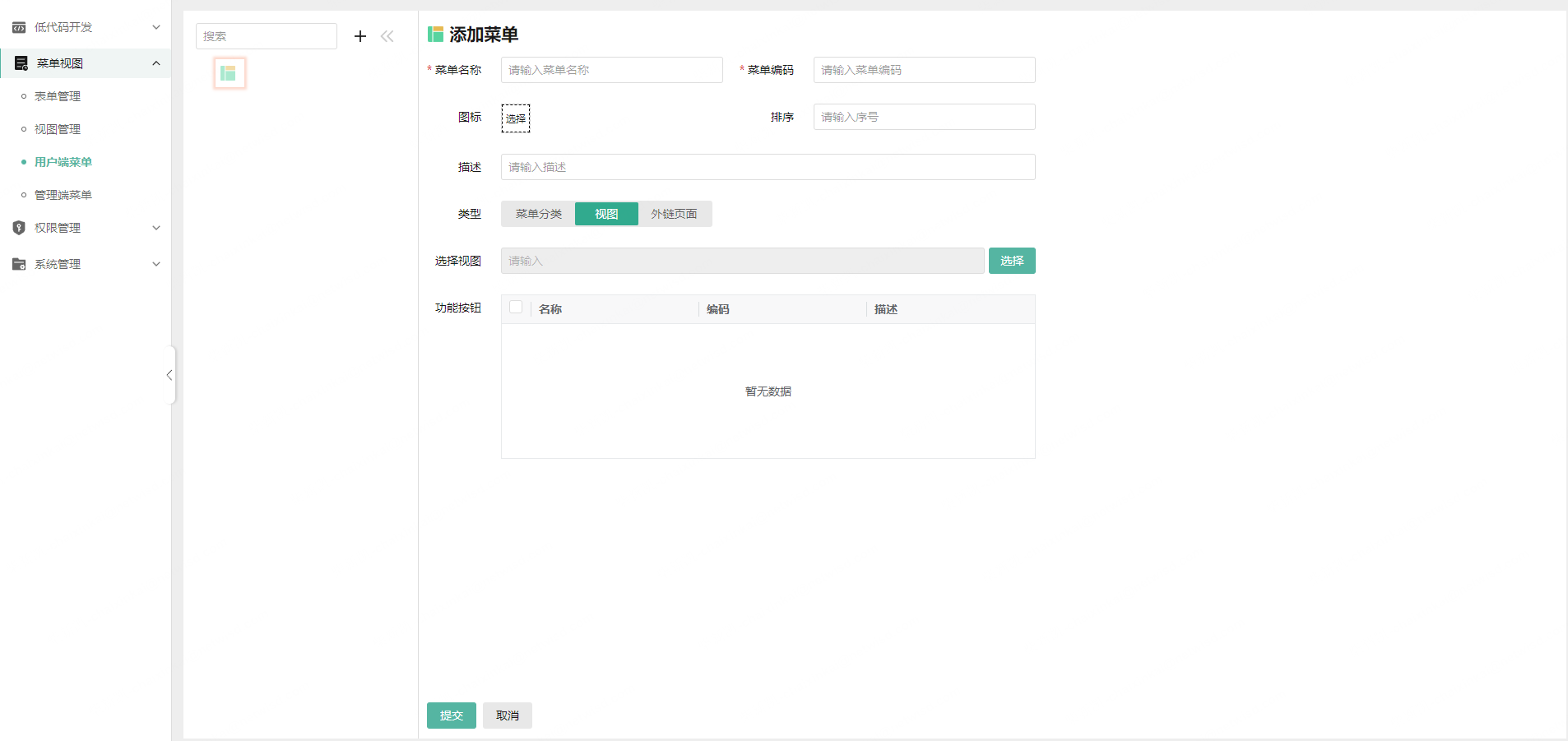Image resolution: width=1568 pixels, height=741 pixels.
Task: Click the green 选择 button beside 选择视图
Action: point(1012,261)
